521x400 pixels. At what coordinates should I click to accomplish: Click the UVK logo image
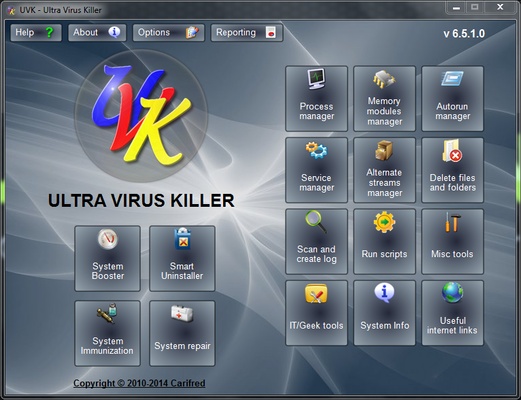[141, 116]
